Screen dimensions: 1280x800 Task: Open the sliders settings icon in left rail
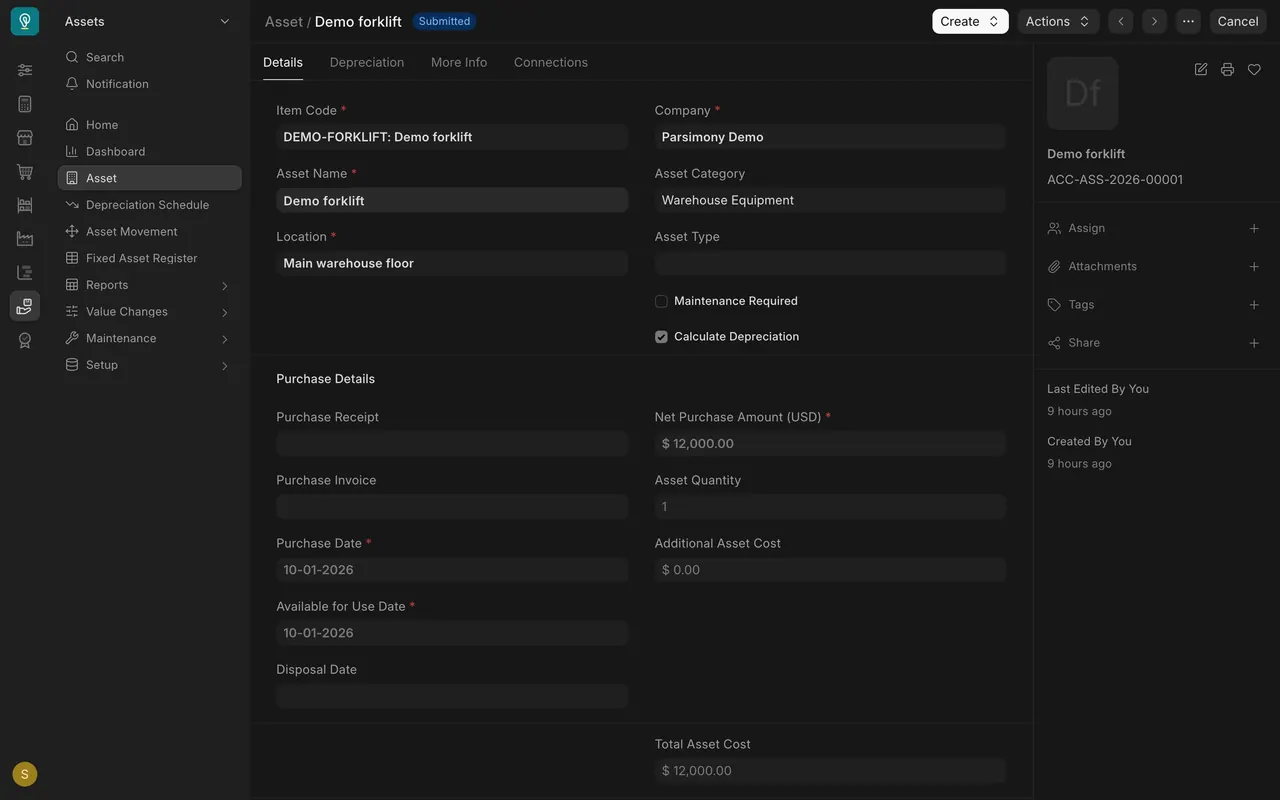coord(25,70)
